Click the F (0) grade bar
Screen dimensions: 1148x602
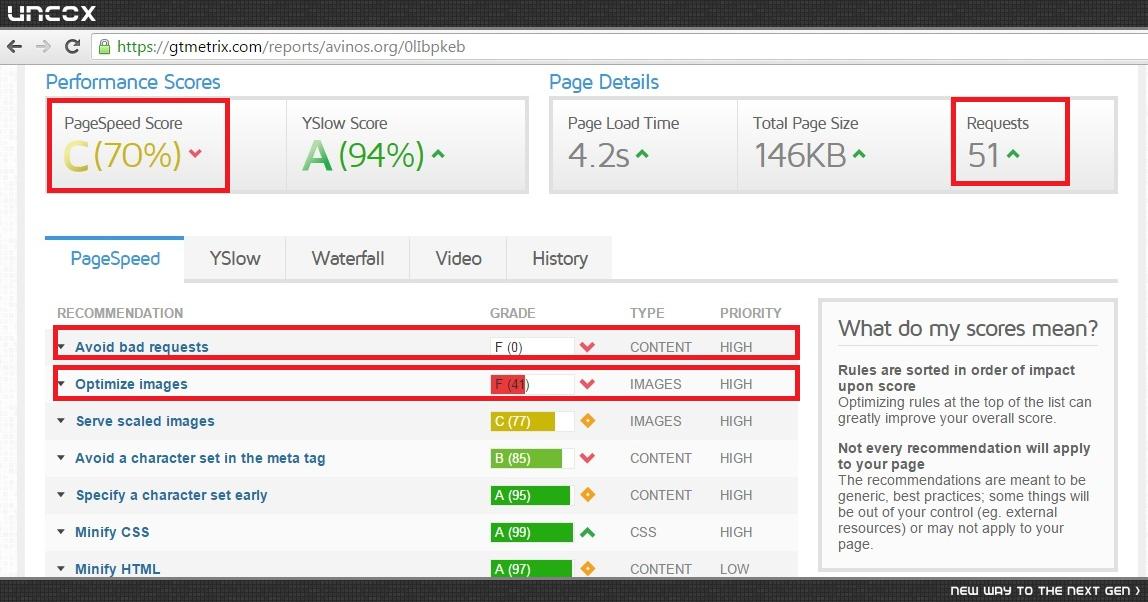pyautogui.click(x=532, y=347)
